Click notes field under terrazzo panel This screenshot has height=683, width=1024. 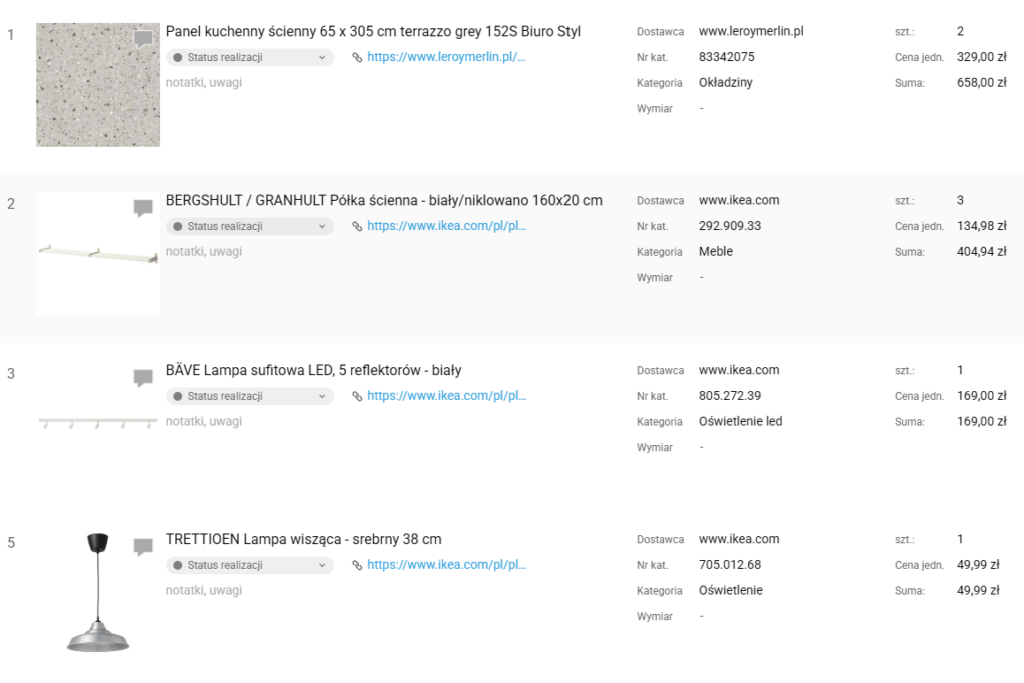[x=204, y=83]
